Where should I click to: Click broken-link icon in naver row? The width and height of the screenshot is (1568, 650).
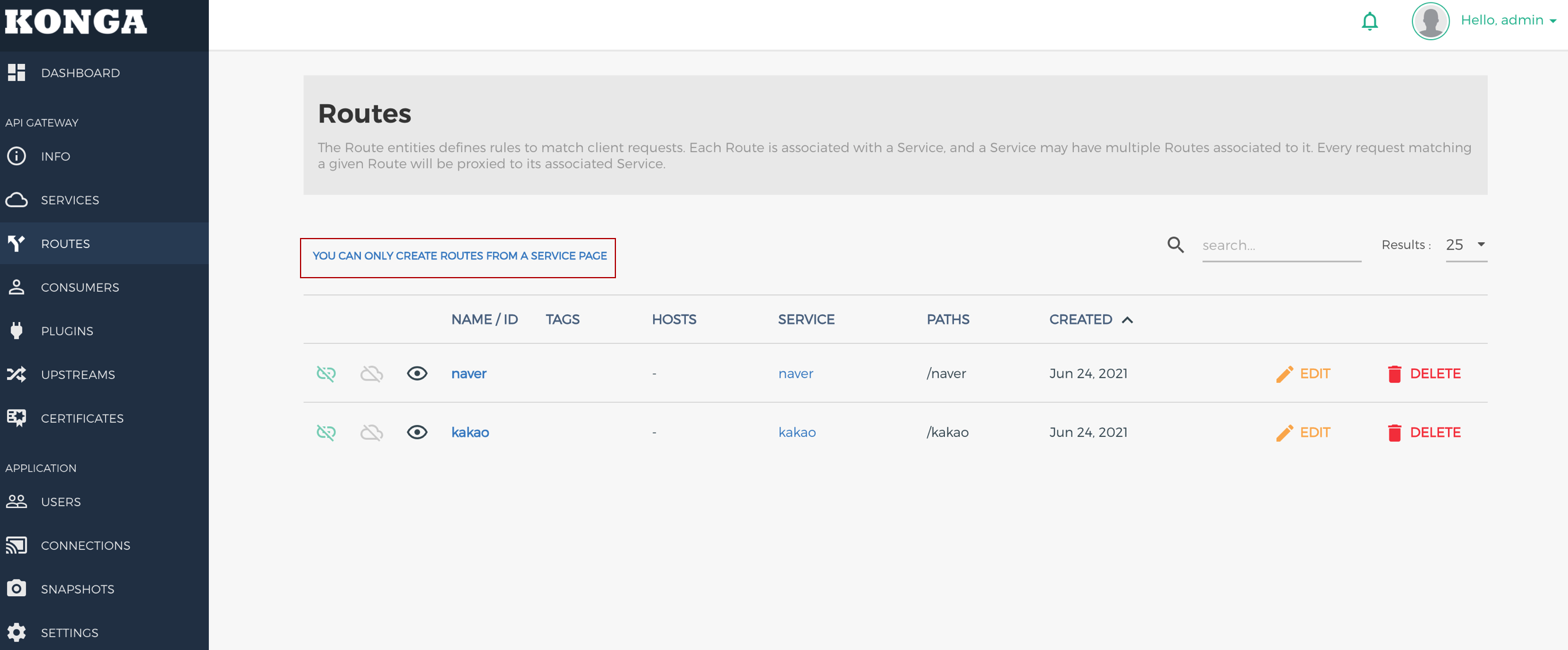[326, 374]
